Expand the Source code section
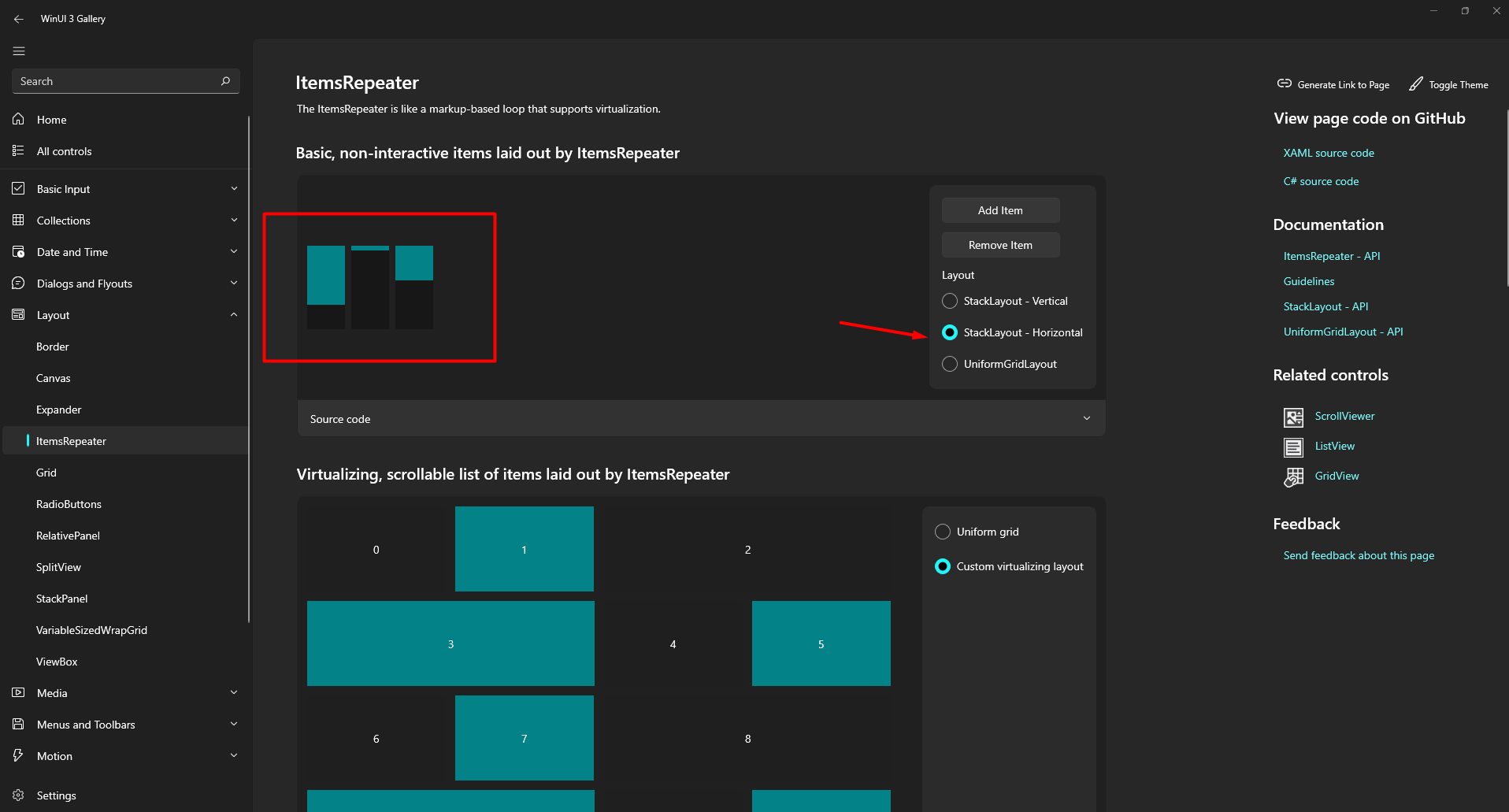This screenshot has height=812, width=1509. click(x=701, y=418)
